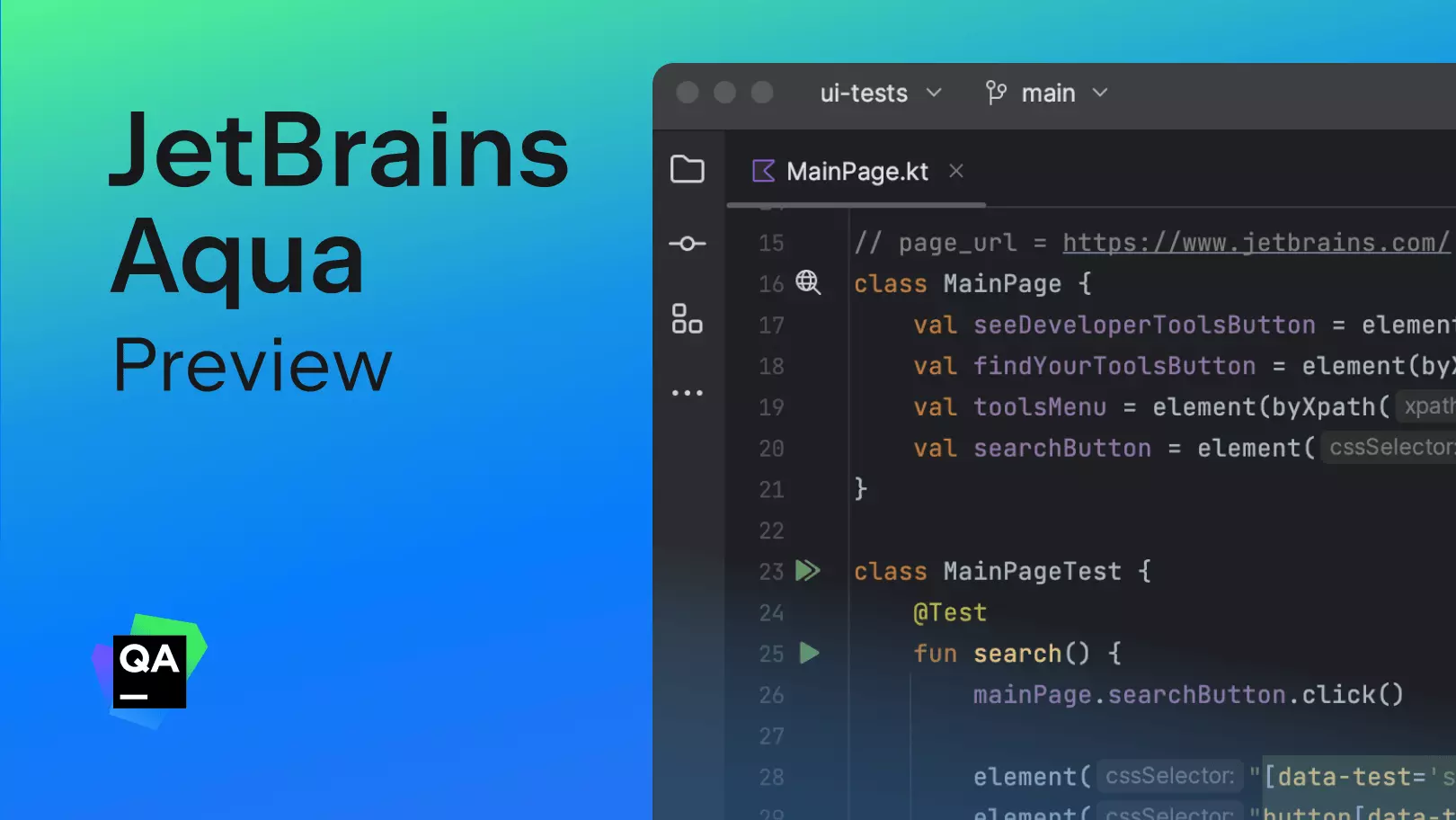The image size is (1456, 820).
Task: Run MainPageTest class via double-arrow gutter icon
Action: 808,570
